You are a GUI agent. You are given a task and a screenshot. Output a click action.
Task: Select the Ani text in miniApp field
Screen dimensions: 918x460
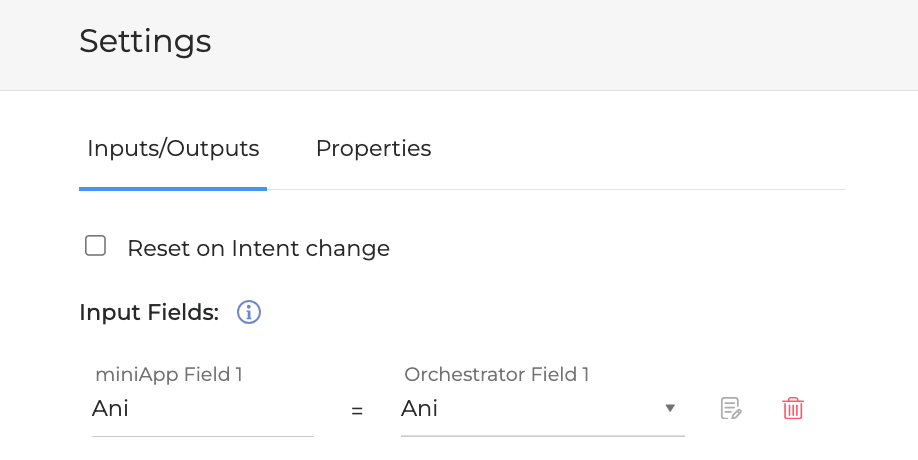tap(111, 409)
